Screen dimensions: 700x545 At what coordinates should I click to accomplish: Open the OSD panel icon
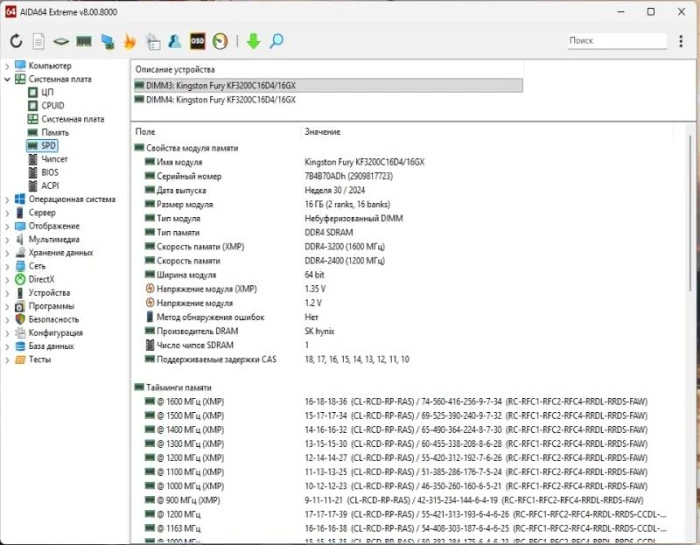tap(198, 41)
